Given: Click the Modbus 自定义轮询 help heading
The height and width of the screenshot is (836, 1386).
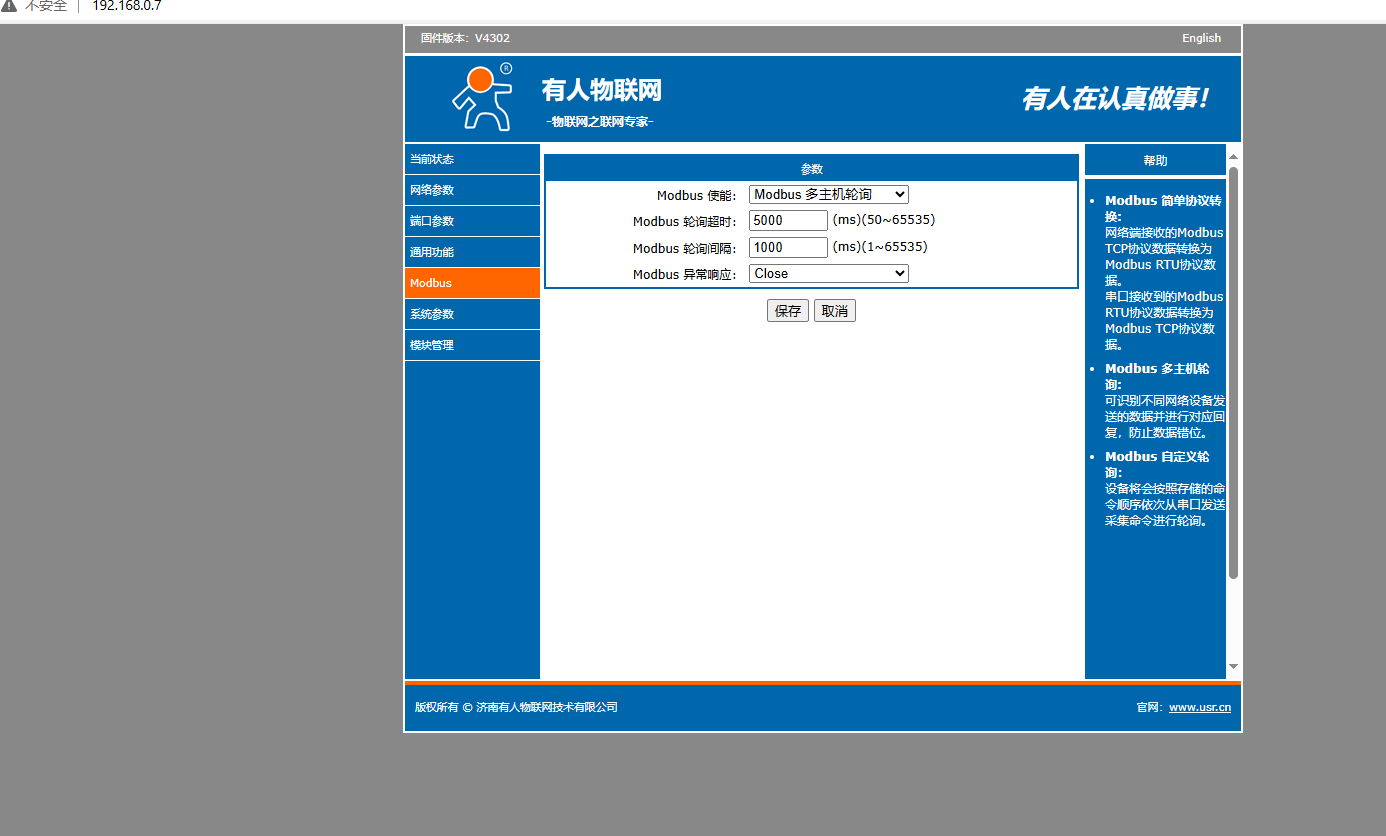Looking at the screenshot, I should coord(1157,464).
